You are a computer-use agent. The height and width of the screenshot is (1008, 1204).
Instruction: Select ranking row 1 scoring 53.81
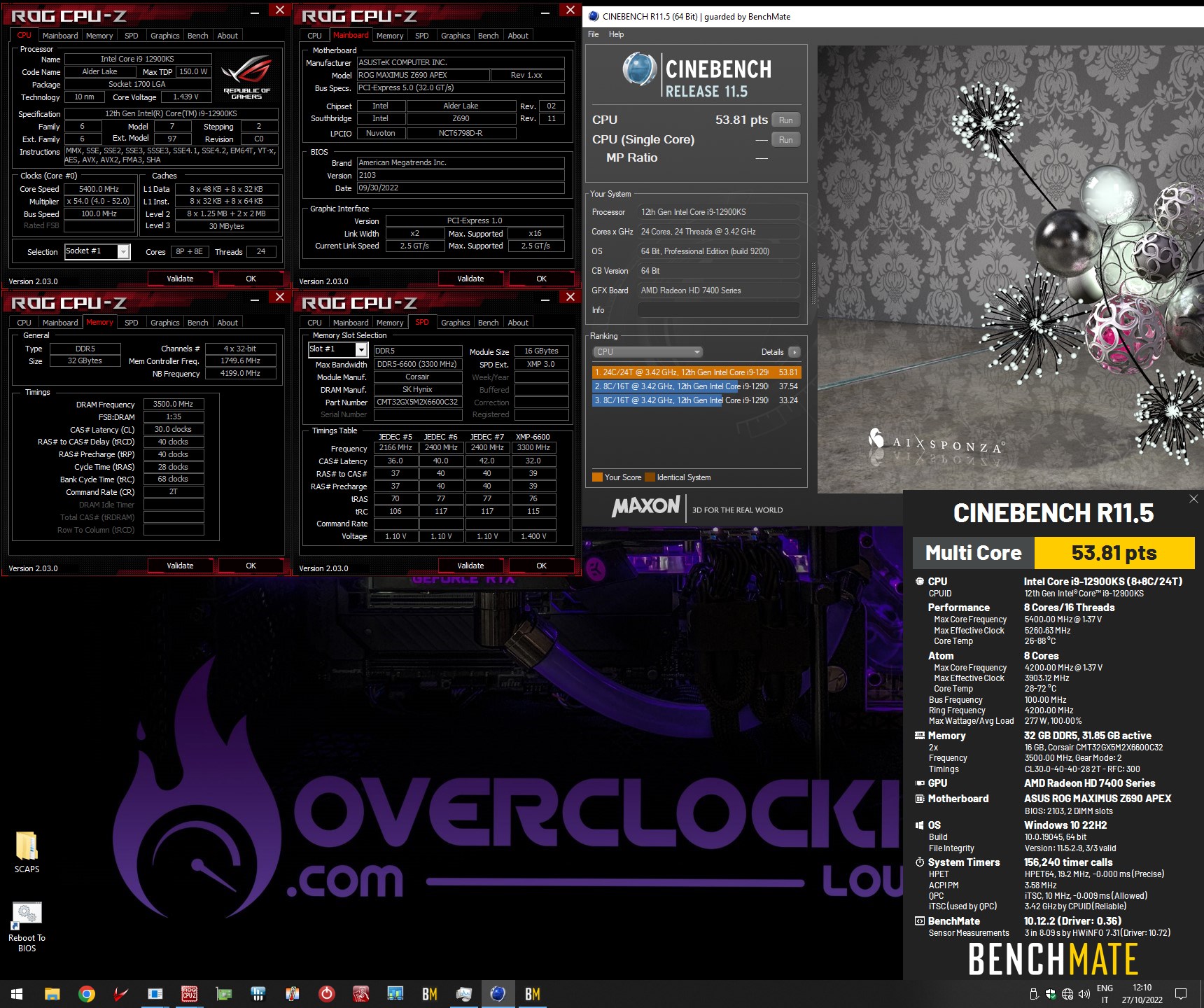coord(696,372)
